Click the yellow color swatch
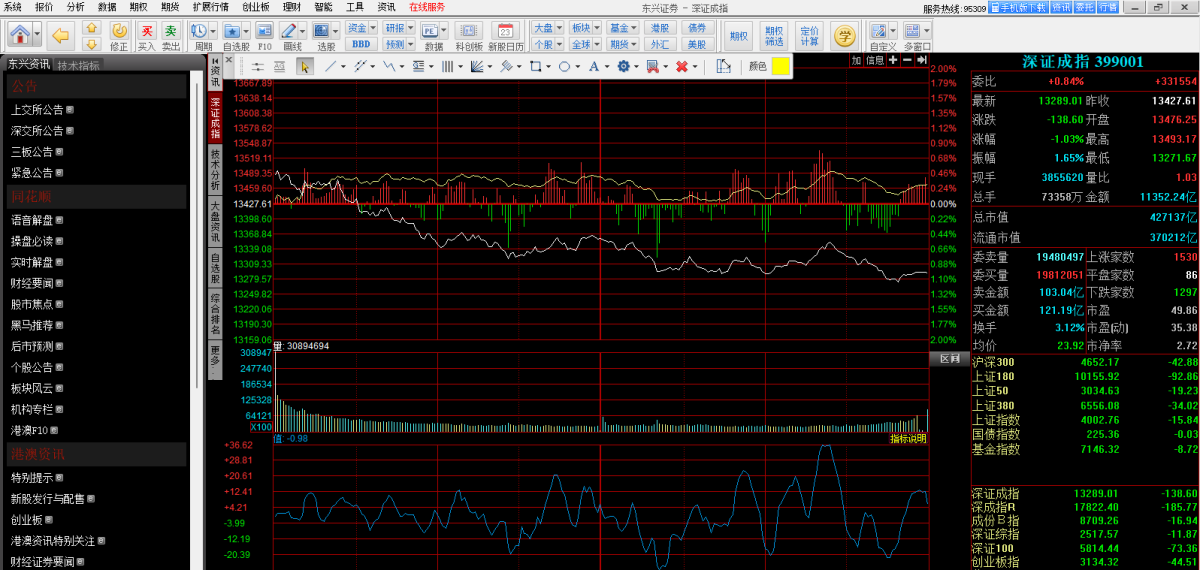The image size is (1200, 570). coord(780,66)
